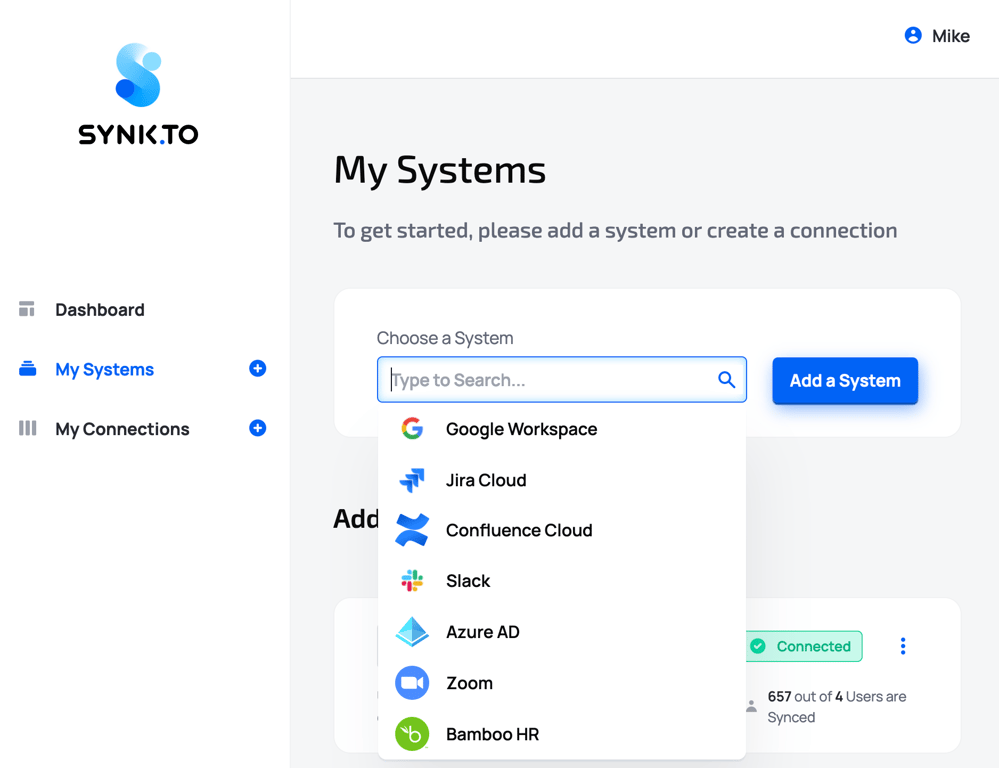Pick Zoom from system list
The image size is (999, 768).
point(561,683)
